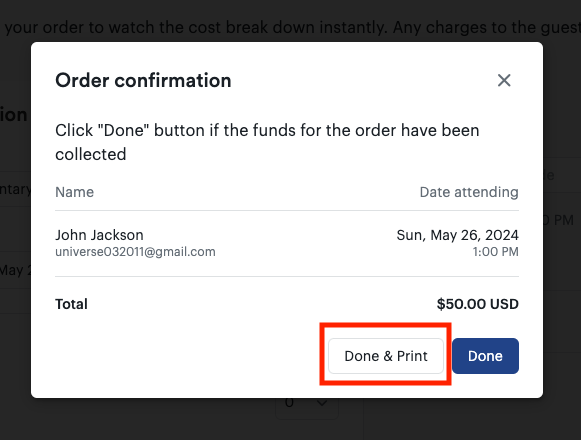Click the Name column header

pyautogui.click(x=74, y=192)
